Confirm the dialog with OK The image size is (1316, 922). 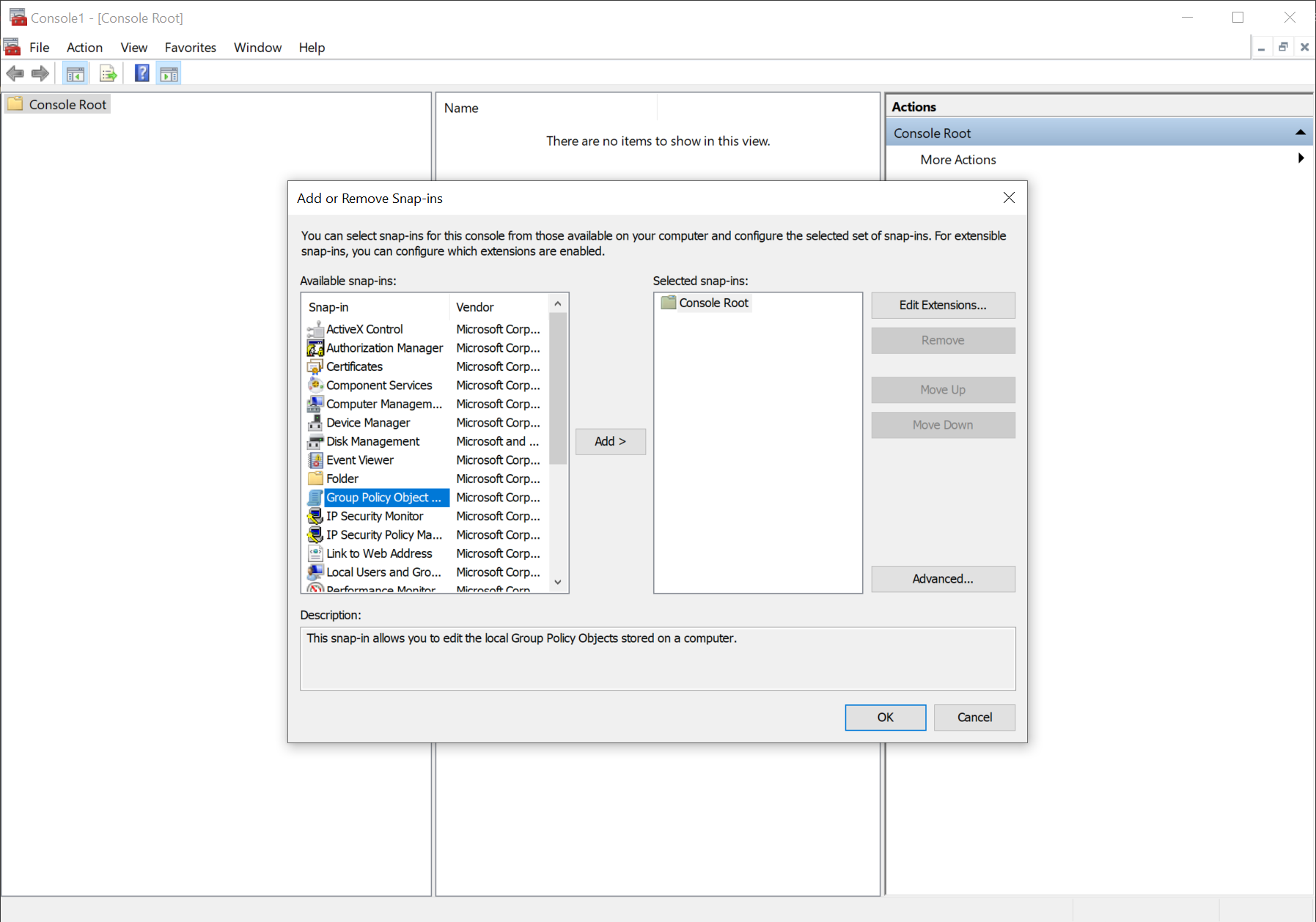(x=886, y=718)
